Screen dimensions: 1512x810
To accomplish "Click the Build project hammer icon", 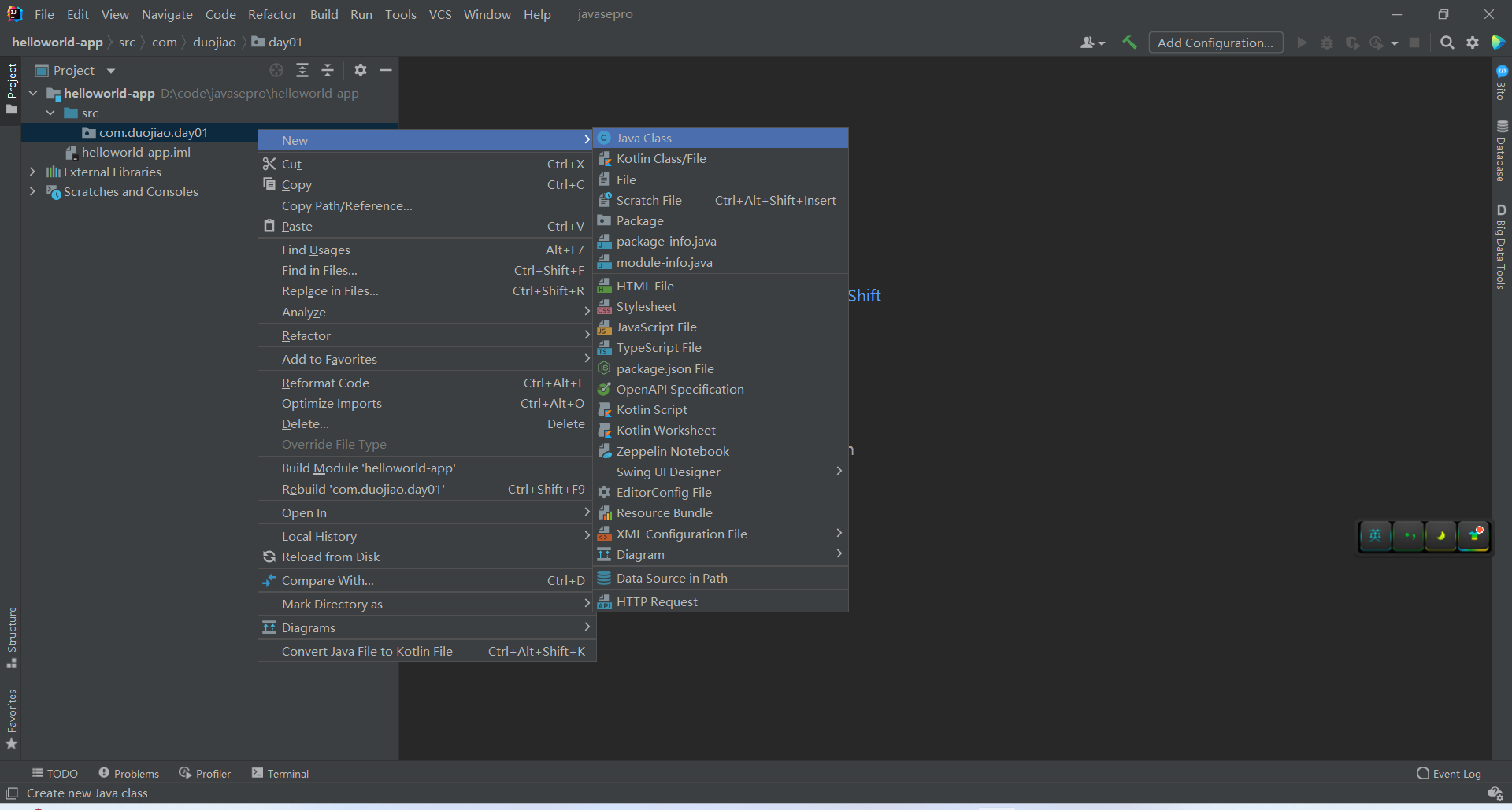I will pyautogui.click(x=1129, y=43).
